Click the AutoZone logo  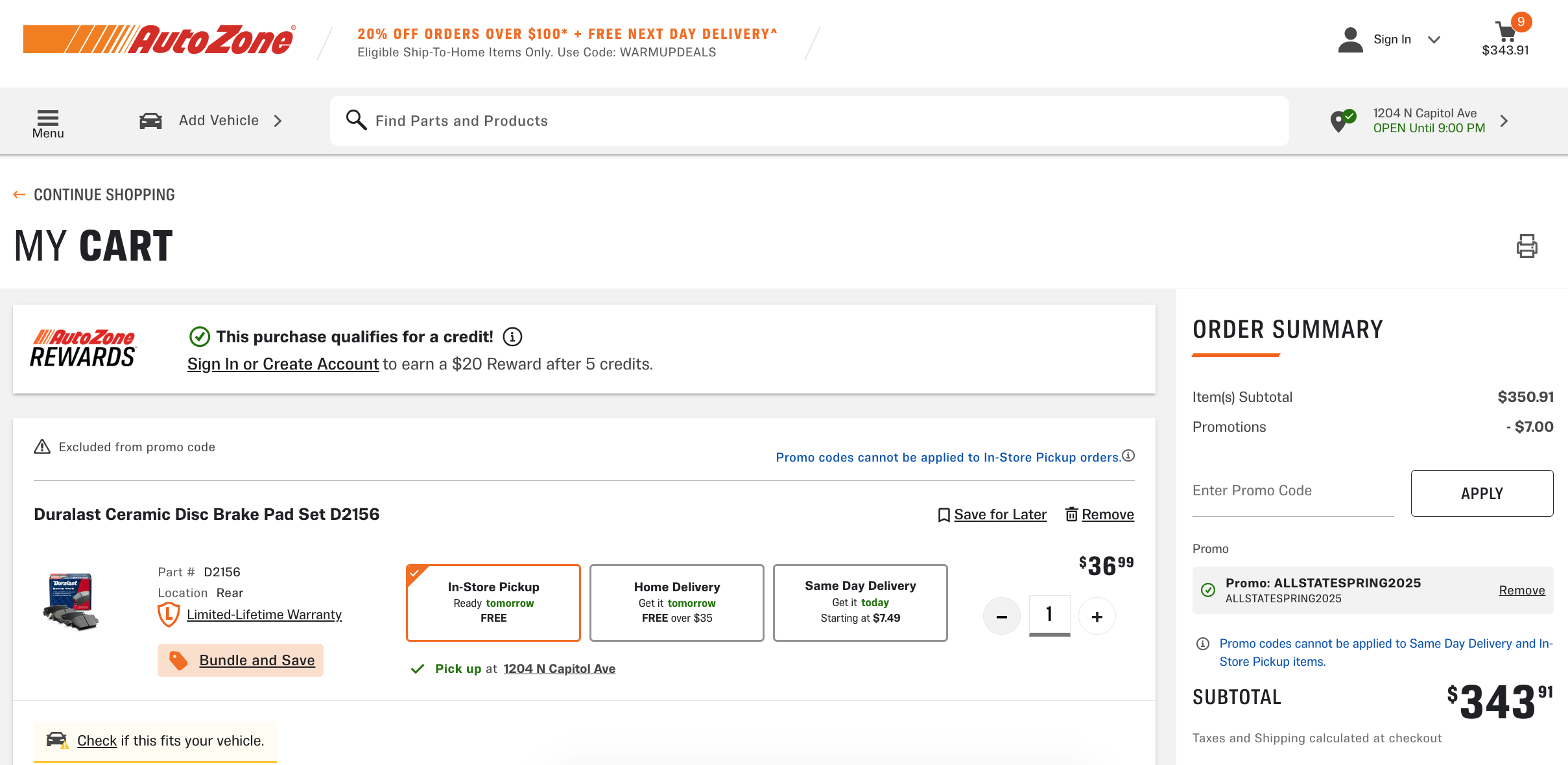click(160, 40)
